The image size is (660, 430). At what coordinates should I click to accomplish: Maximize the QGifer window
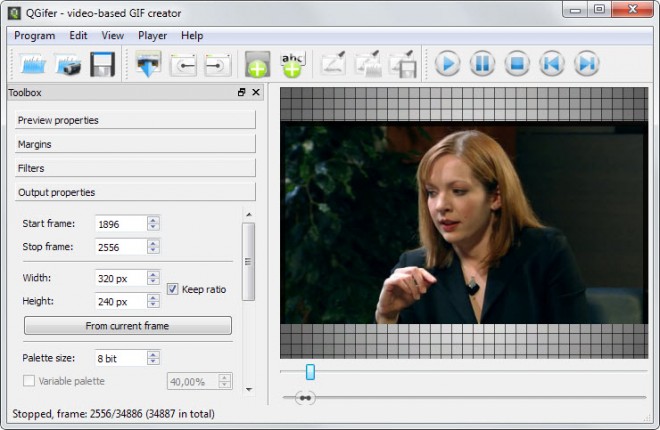[x=599, y=9]
